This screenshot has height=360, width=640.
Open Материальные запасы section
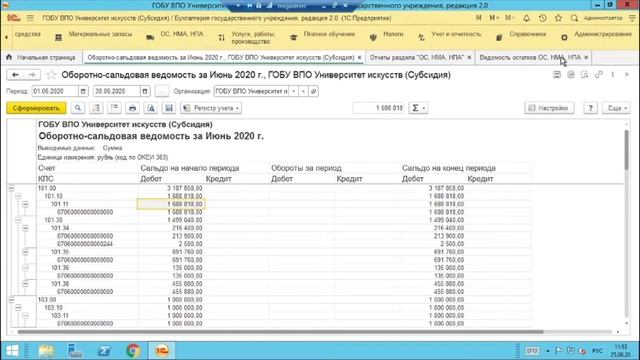94,37
